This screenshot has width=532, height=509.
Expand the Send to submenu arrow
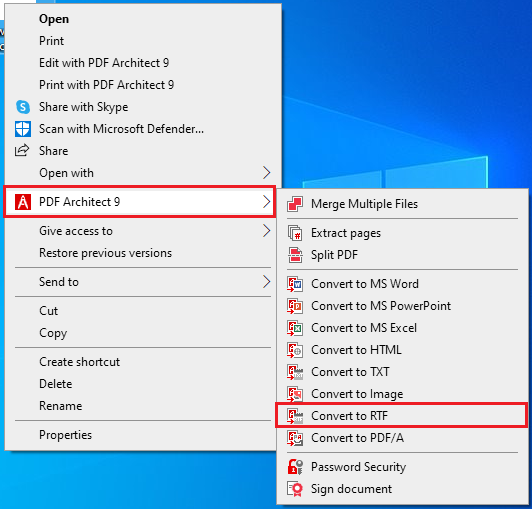coord(267,282)
